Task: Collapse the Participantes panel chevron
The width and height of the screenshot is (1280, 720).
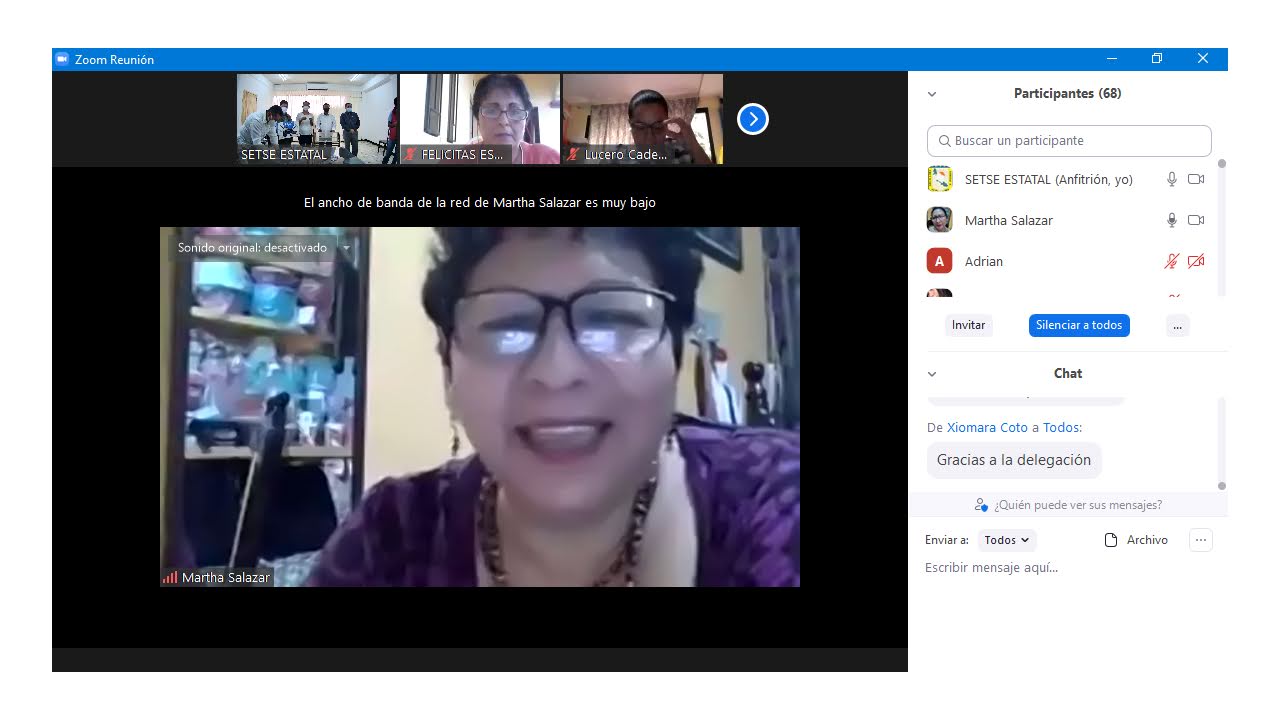Action: [932, 94]
